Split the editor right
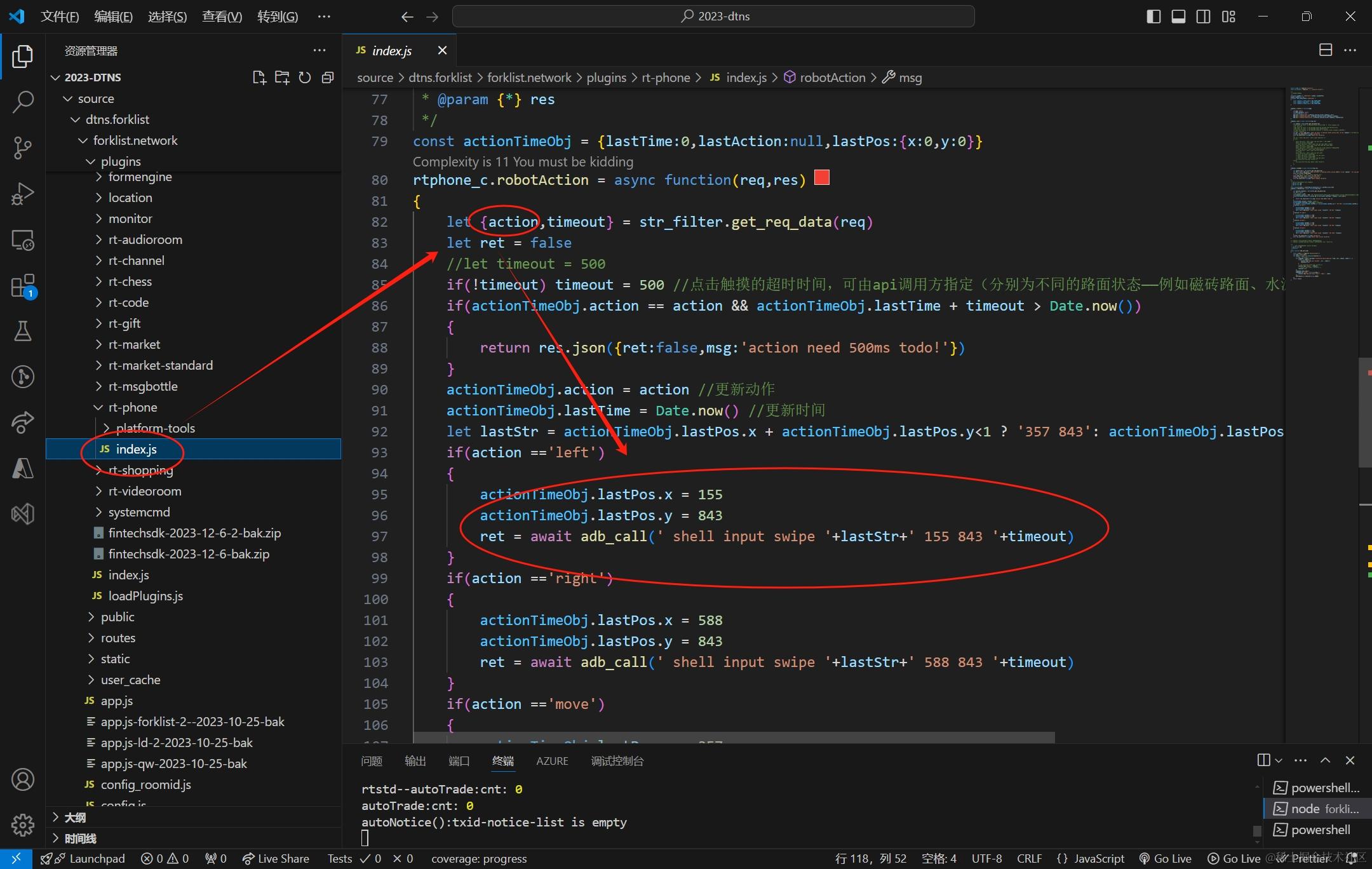The image size is (1372, 869). point(1326,50)
